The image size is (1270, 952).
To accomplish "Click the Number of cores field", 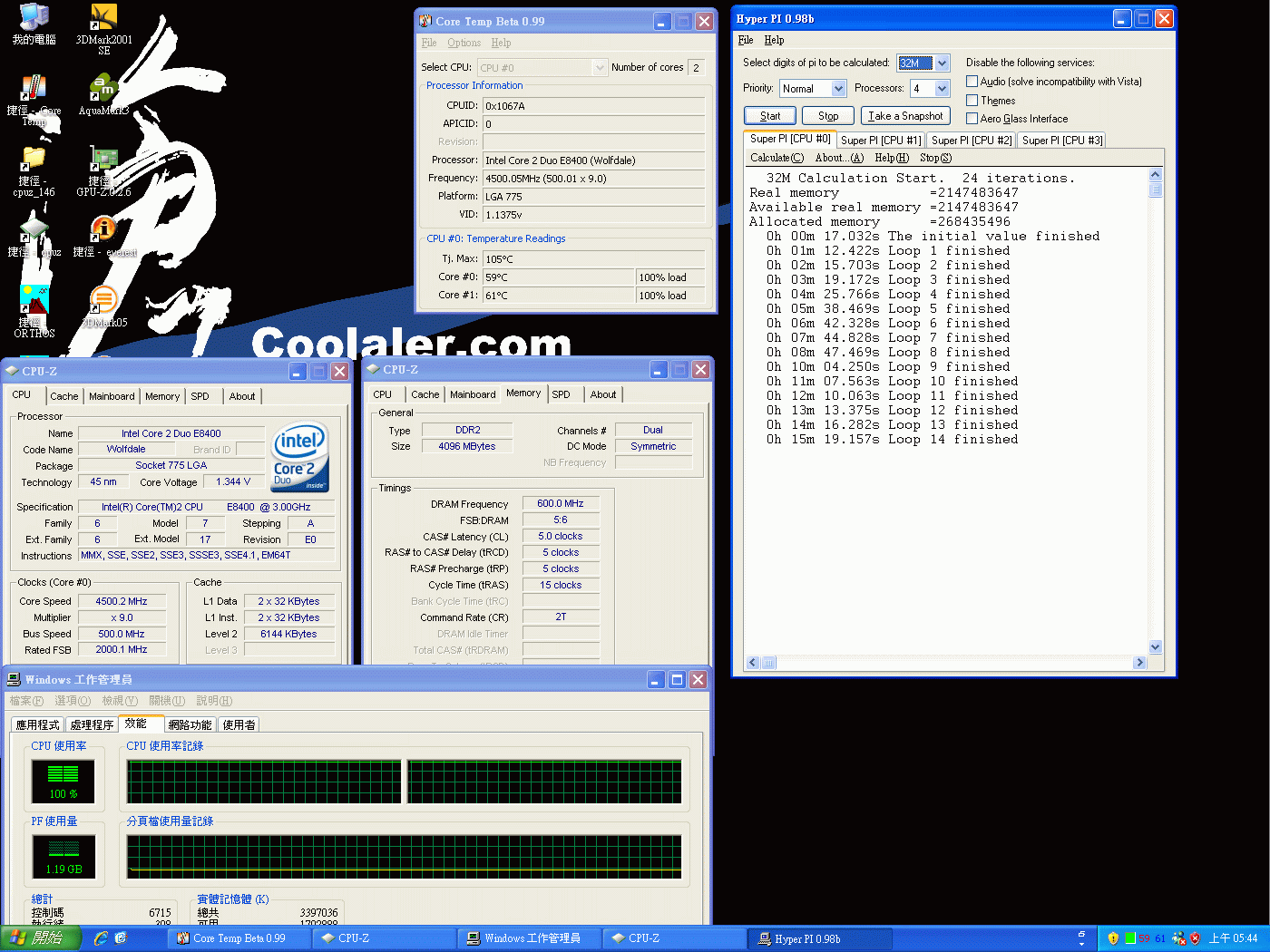I will 696,67.
